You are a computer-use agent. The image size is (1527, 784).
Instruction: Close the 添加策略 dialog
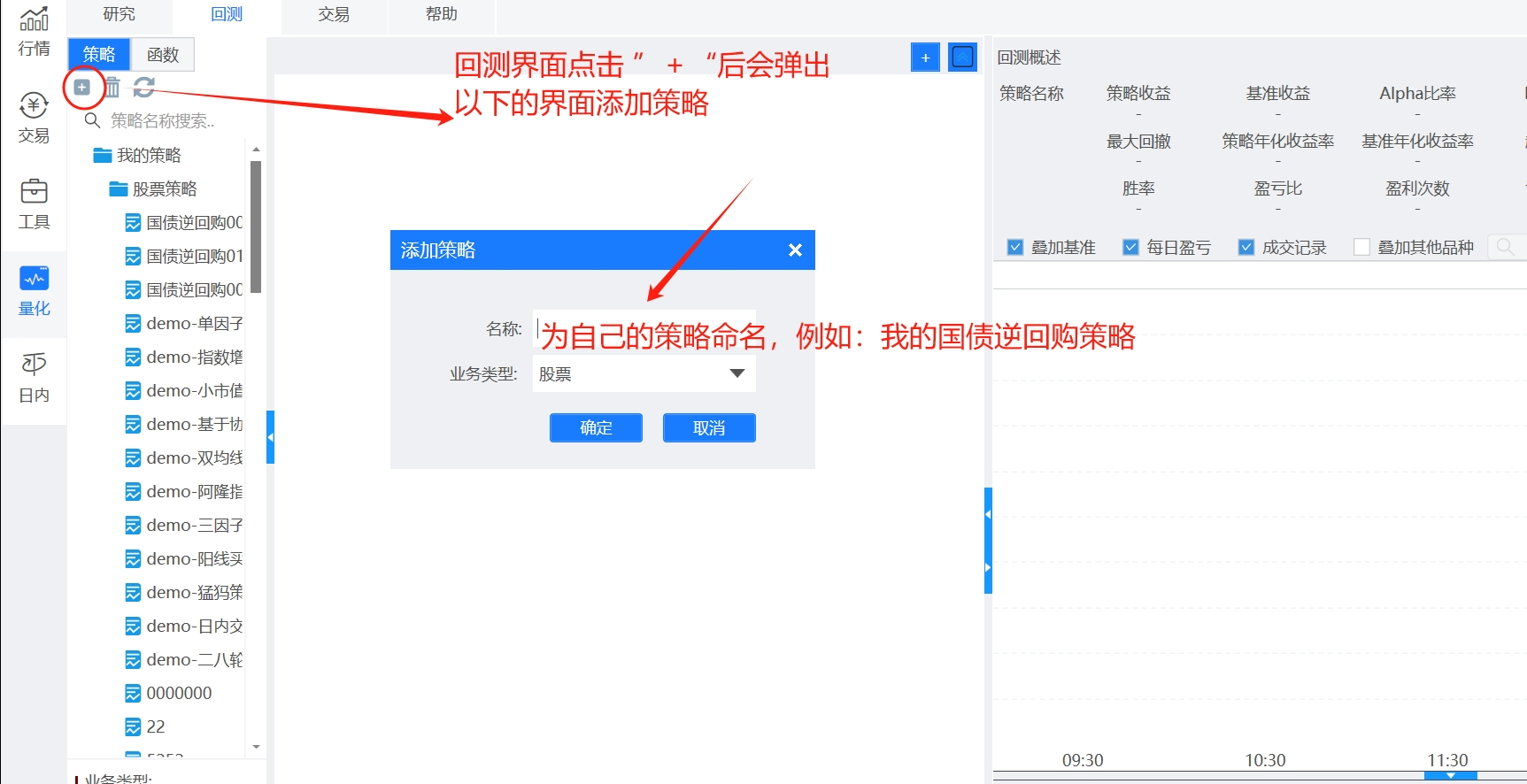tap(795, 250)
